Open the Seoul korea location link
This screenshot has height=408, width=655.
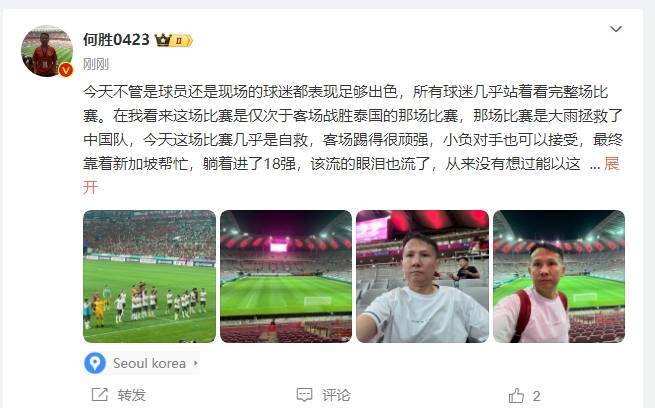pyautogui.click(x=149, y=363)
